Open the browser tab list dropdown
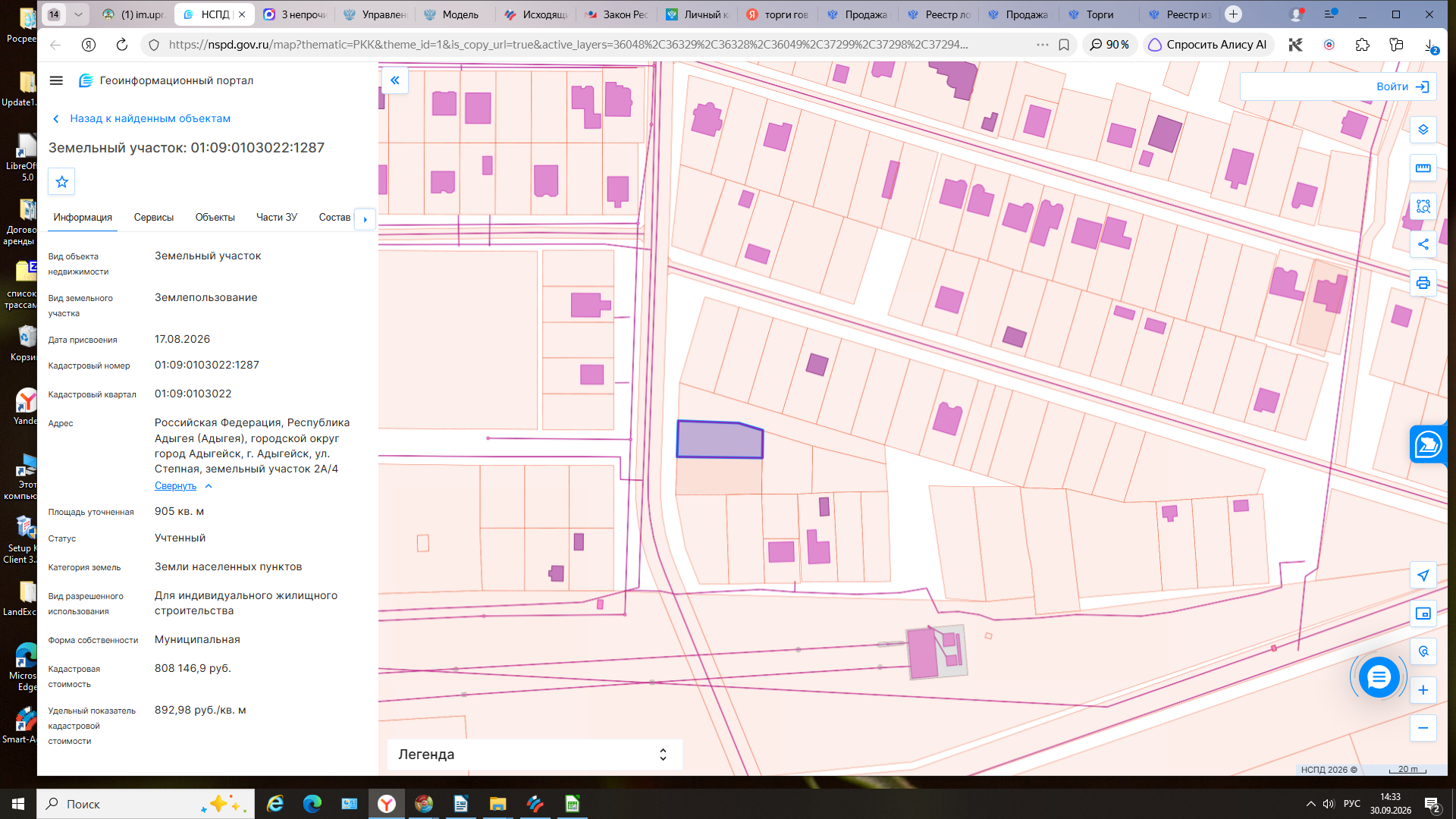Screen dimensions: 1456x819 (78, 14)
